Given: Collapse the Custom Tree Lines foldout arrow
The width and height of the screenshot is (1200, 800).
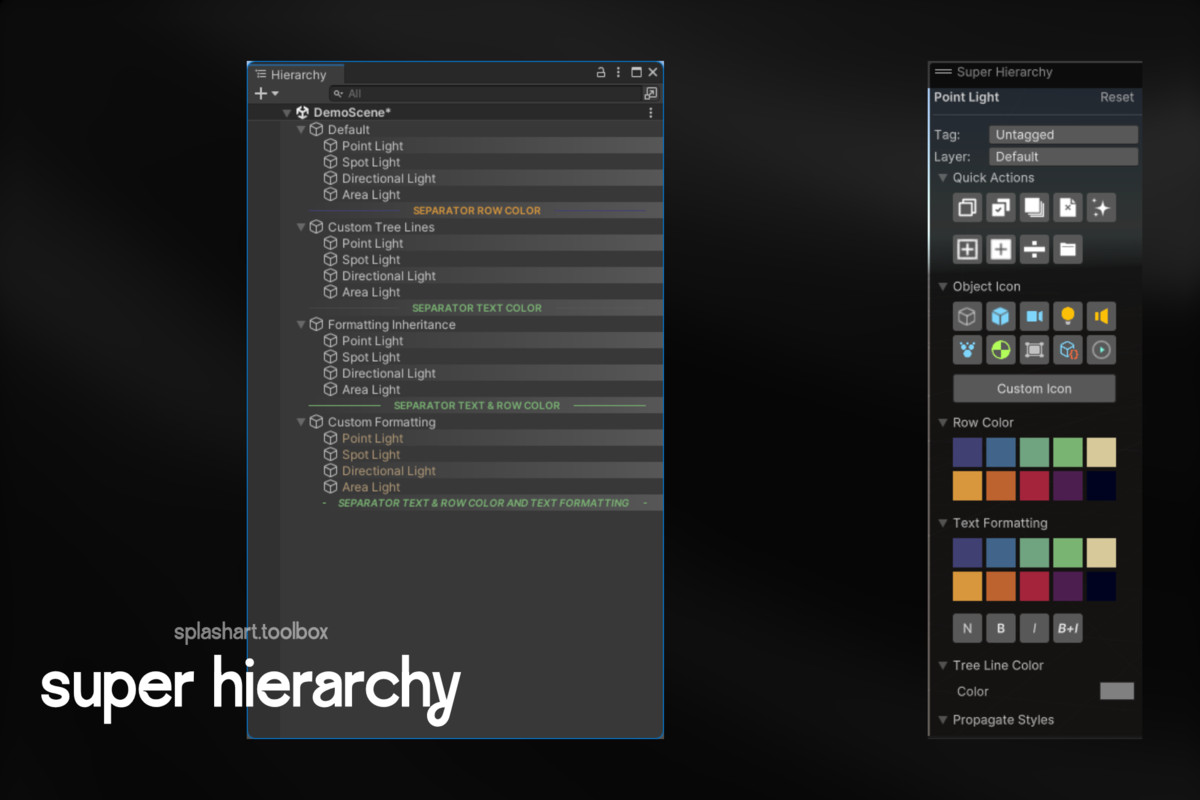Looking at the screenshot, I should coord(301,227).
